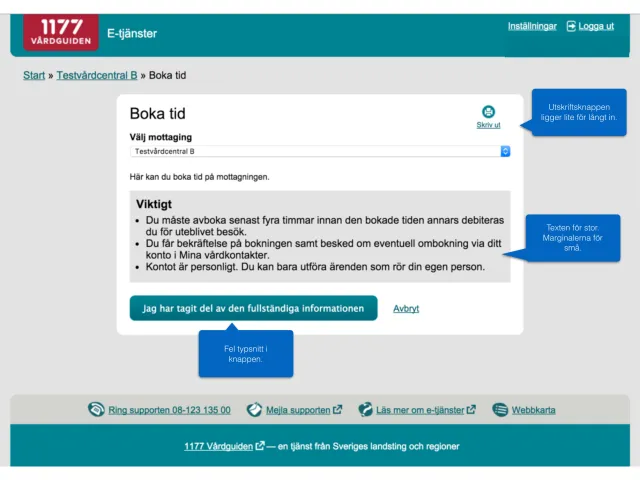640x480 pixels.
Task: Log out via the Logga ut link
Action: [x=596, y=26]
